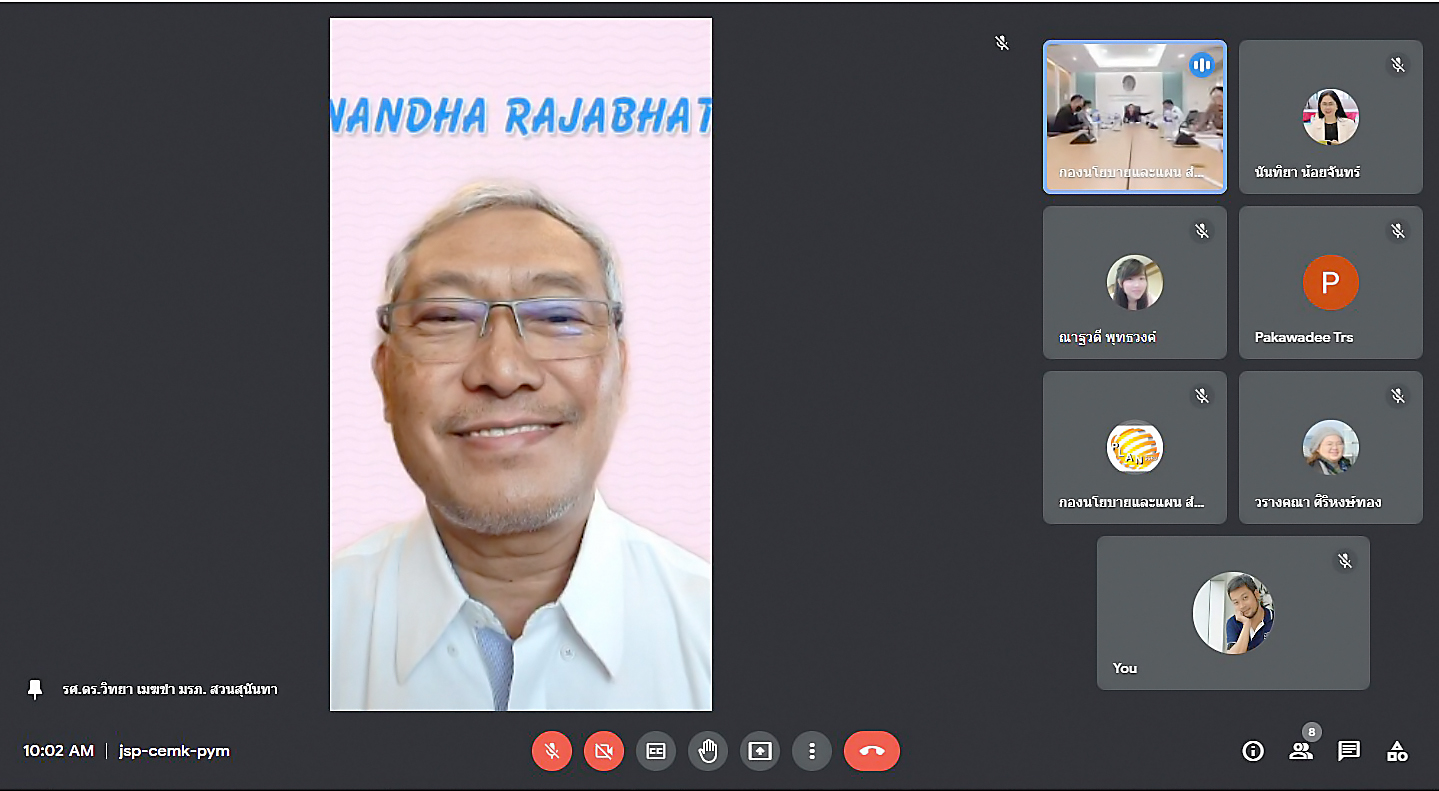Click the meeting code jsp-cemk-pym
The image size is (1439, 791).
click(x=174, y=751)
